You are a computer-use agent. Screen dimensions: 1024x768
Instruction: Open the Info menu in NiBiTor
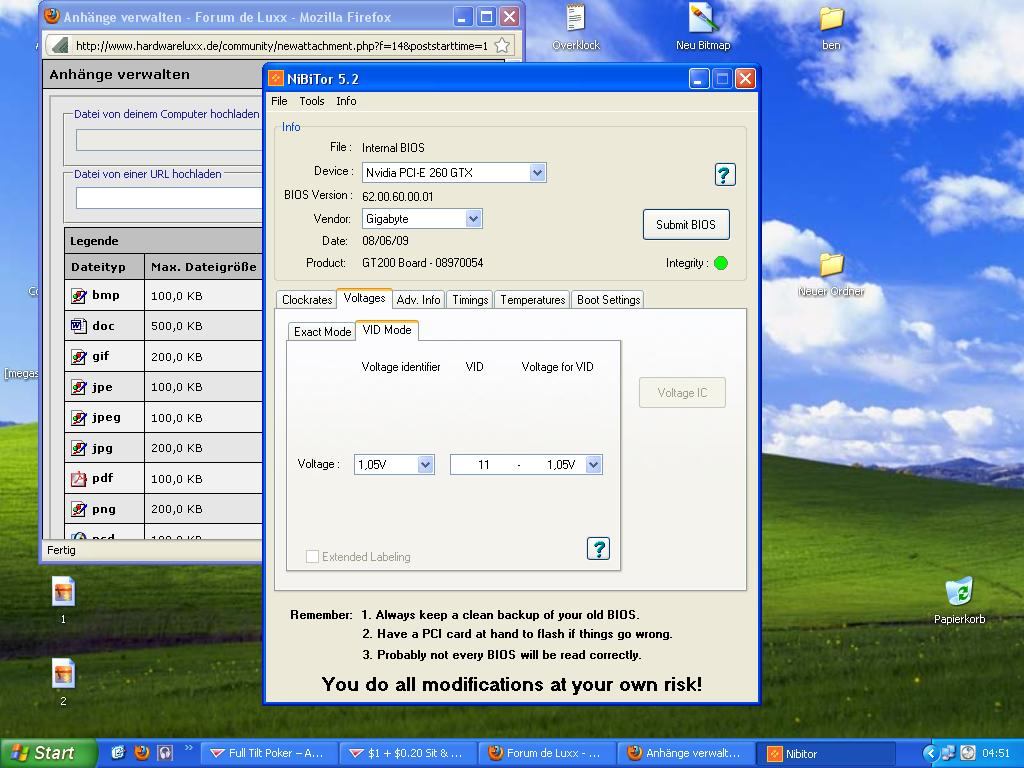[x=346, y=101]
